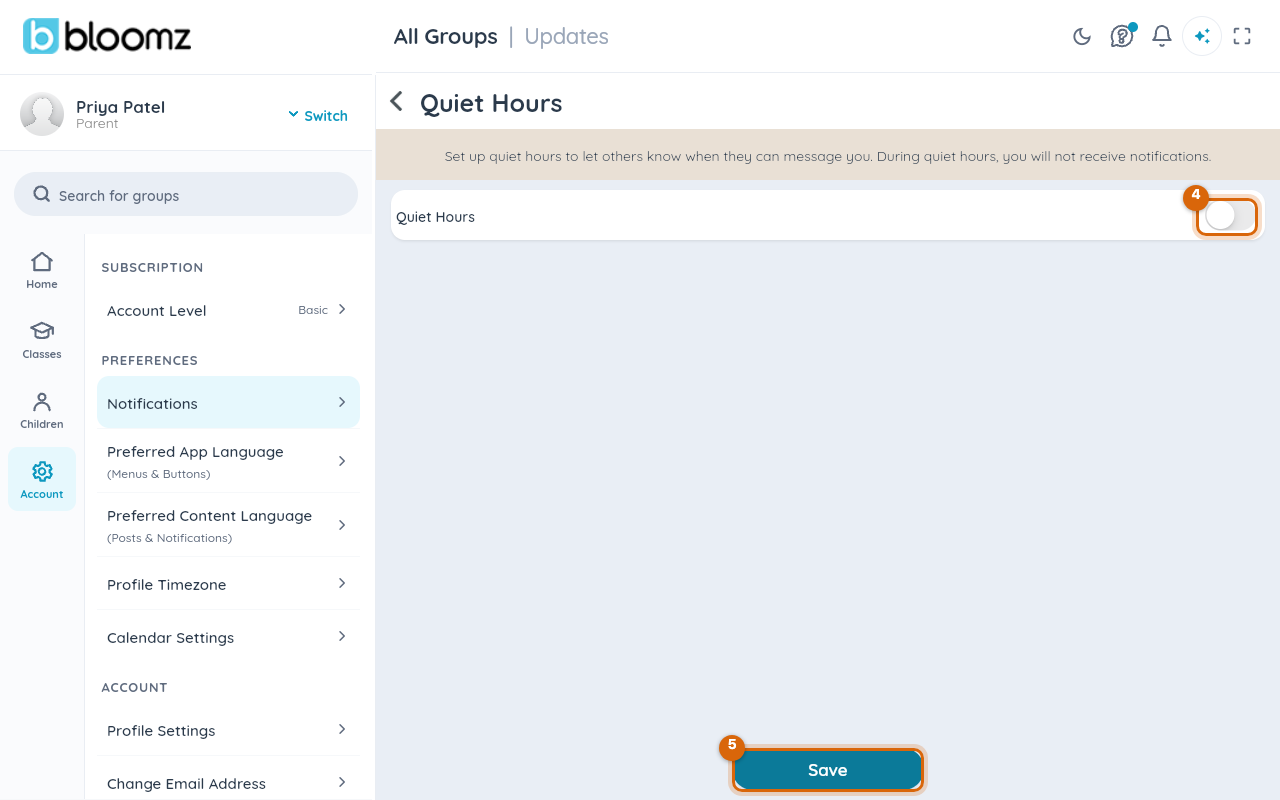Expand Notifications chevron
The image size is (1280, 800).
(342, 402)
